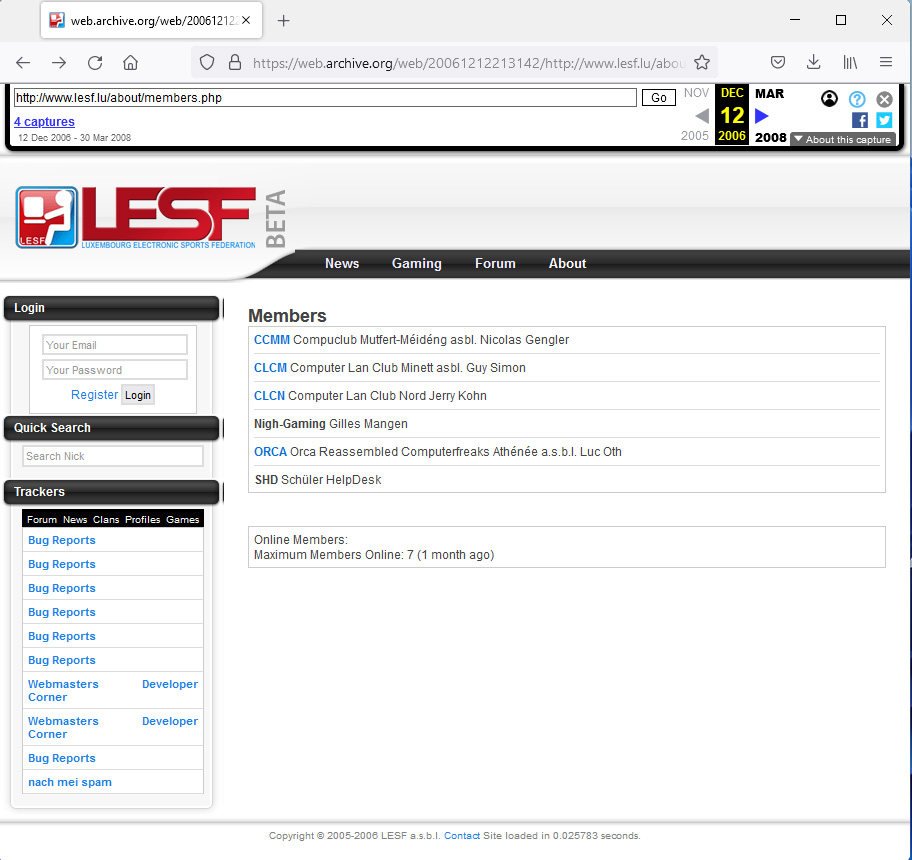Image resolution: width=912 pixels, height=860 pixels.
Task: Open the Gaming menu item
Action: (x=416, y=263)
